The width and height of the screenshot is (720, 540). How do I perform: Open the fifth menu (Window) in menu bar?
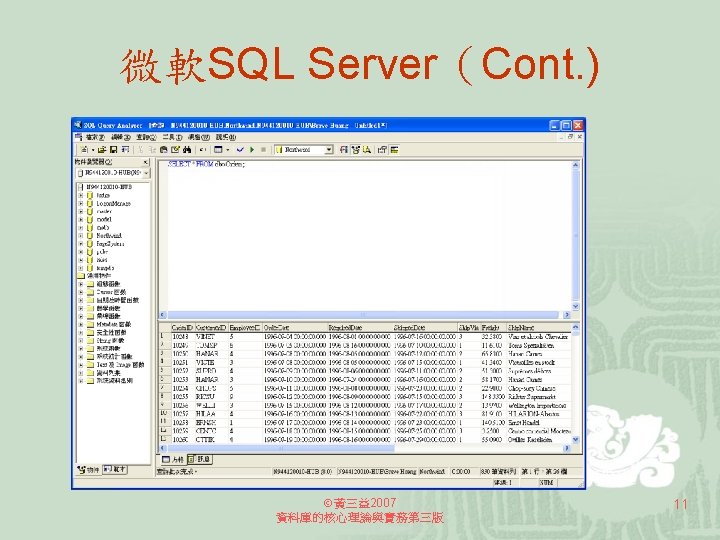click(198, 137)
